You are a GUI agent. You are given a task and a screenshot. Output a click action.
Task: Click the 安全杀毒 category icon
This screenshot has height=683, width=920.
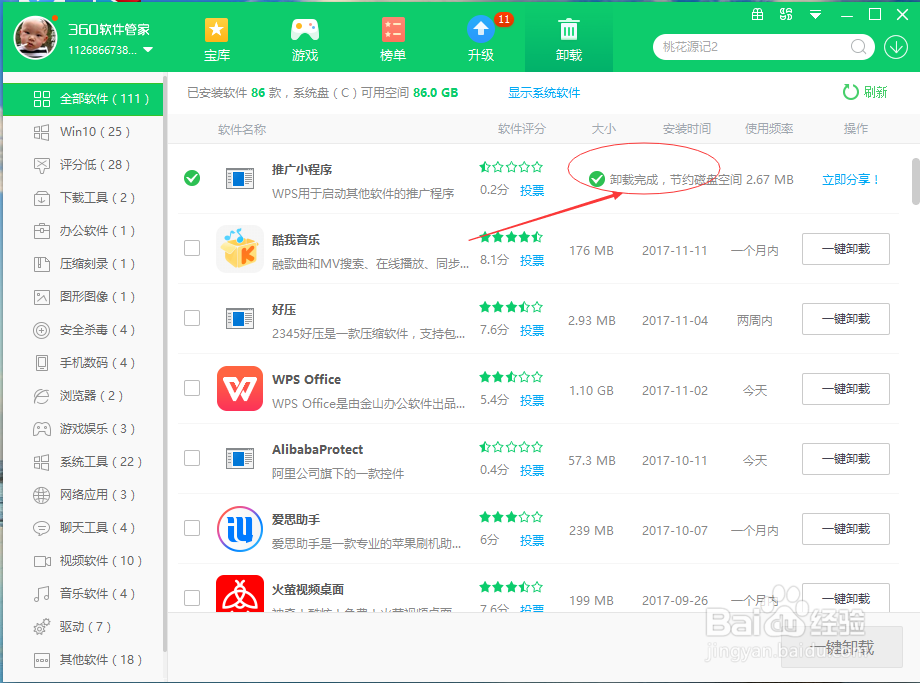42,330
